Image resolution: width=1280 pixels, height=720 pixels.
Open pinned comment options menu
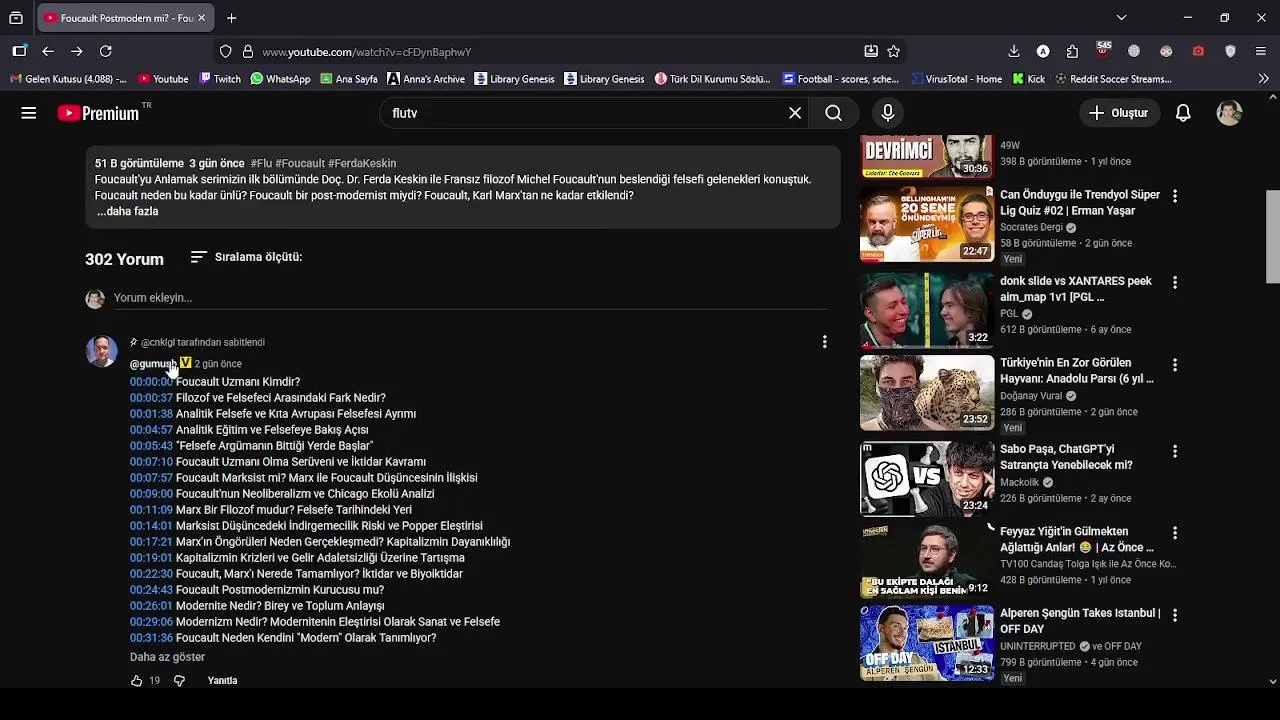click(824, 342)
